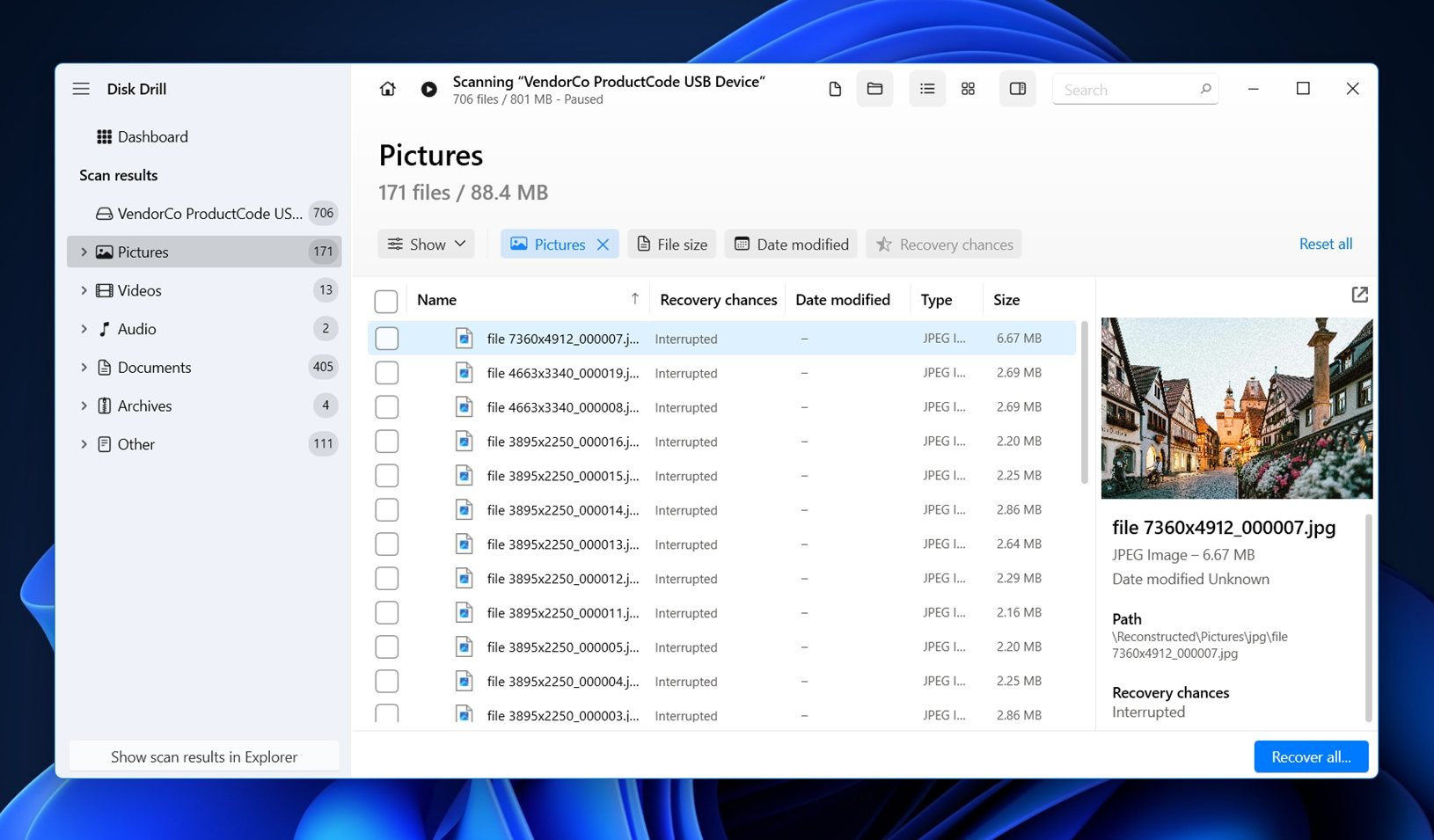
Task: Click the Recover all button
Action: tap(1310, 757)
